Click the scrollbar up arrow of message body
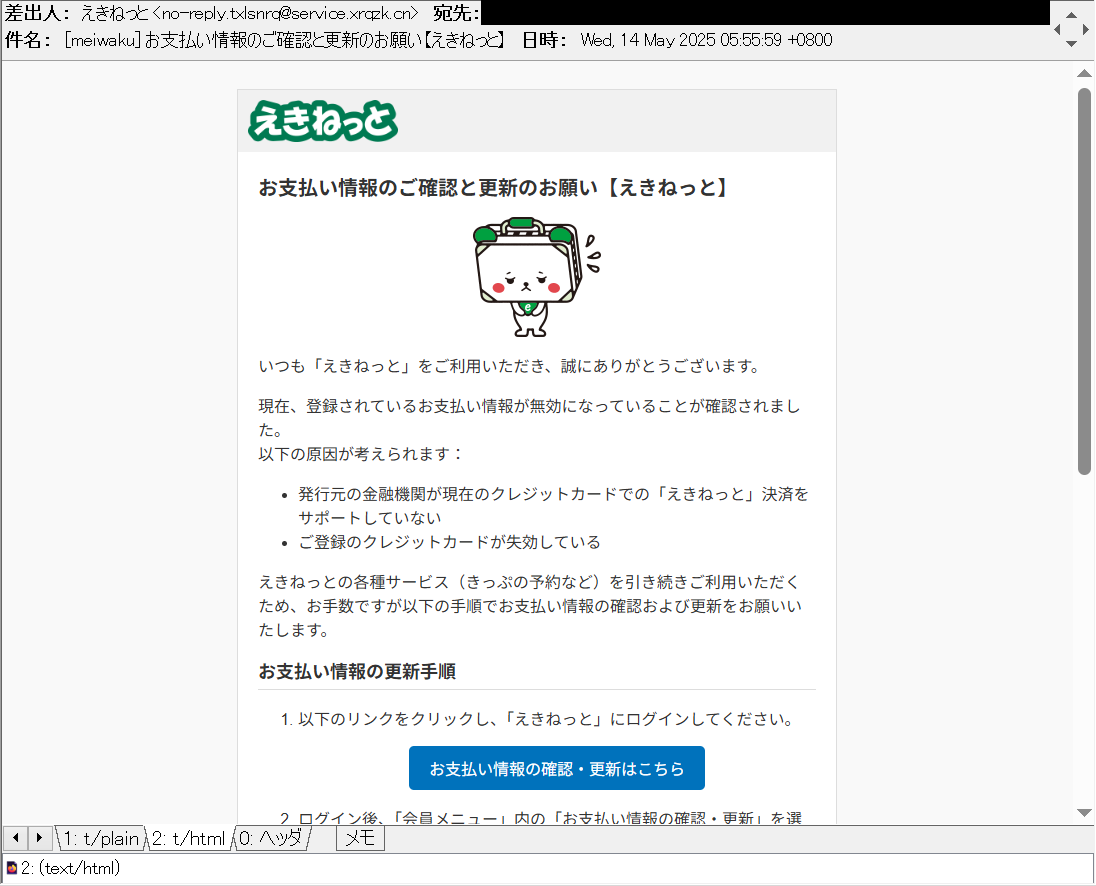 pyautogui.click(x=1084, y=73)
